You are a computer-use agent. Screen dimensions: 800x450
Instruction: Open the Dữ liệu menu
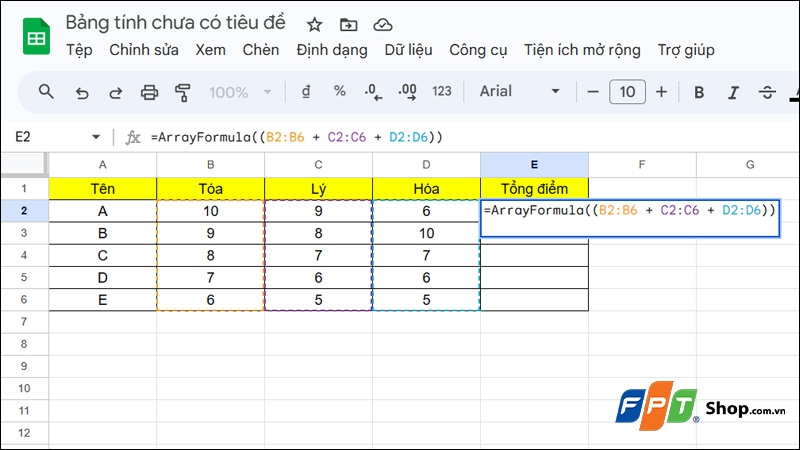tap(408, 50)
